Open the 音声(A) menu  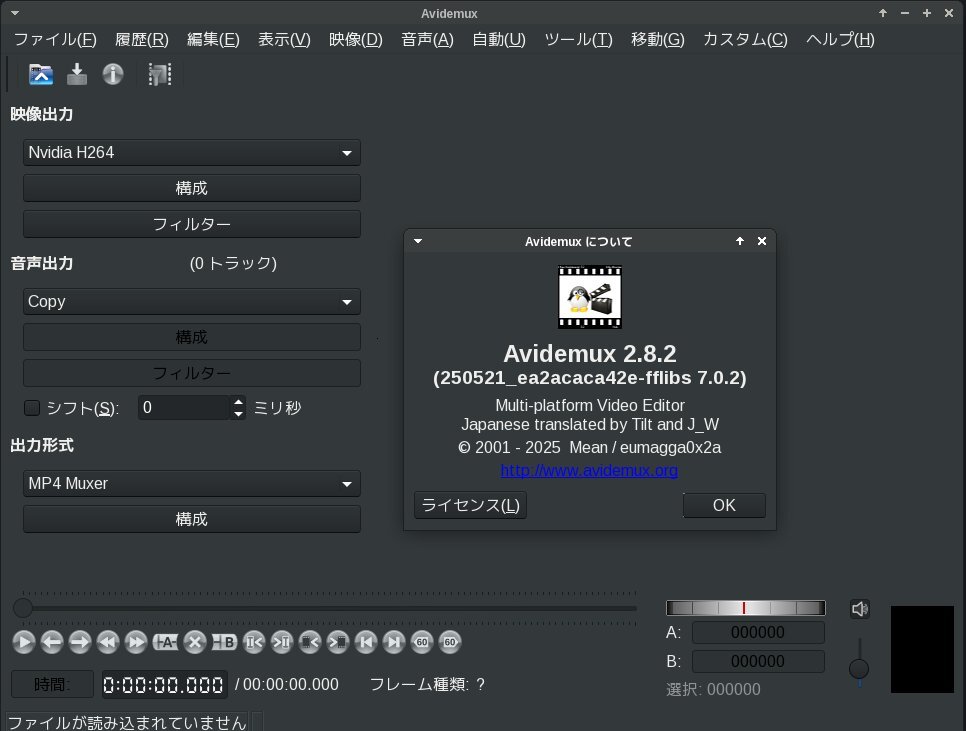click(x=427, y=39)
